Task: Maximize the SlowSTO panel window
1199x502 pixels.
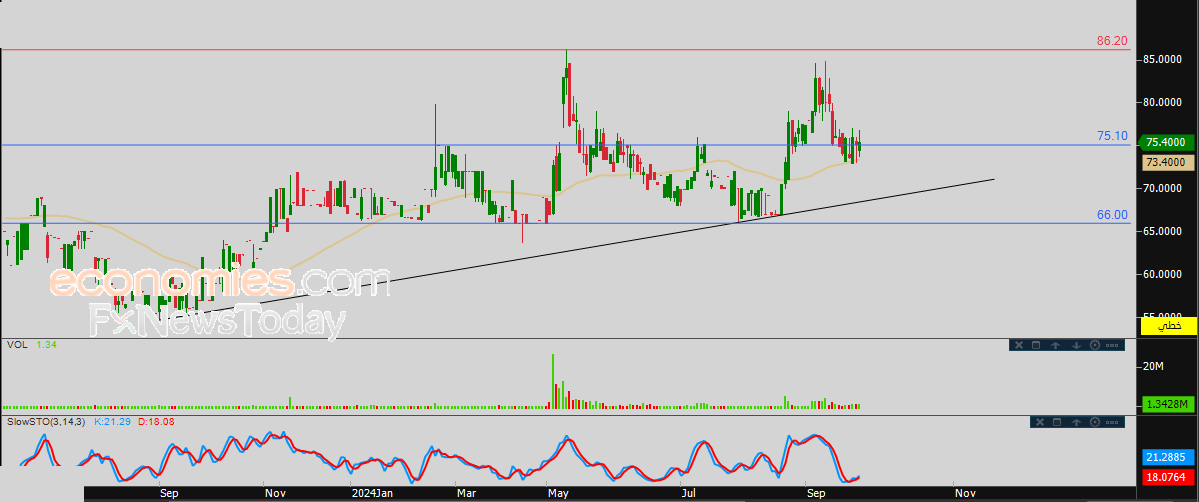Action: click(1057, 422)
